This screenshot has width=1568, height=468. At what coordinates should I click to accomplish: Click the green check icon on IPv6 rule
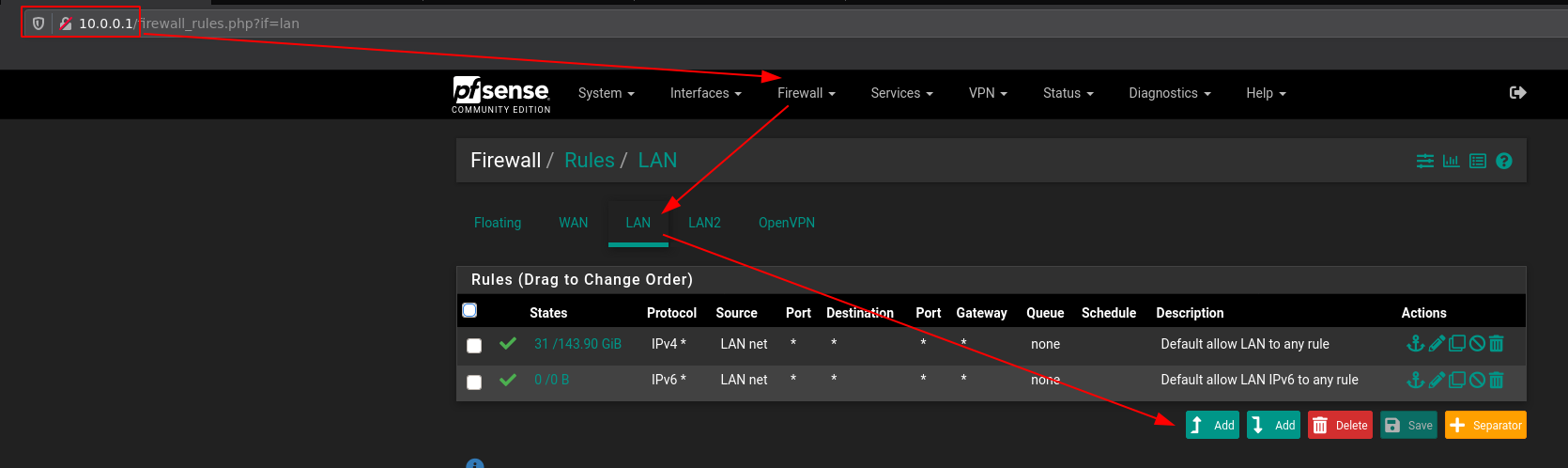[508, 380]
